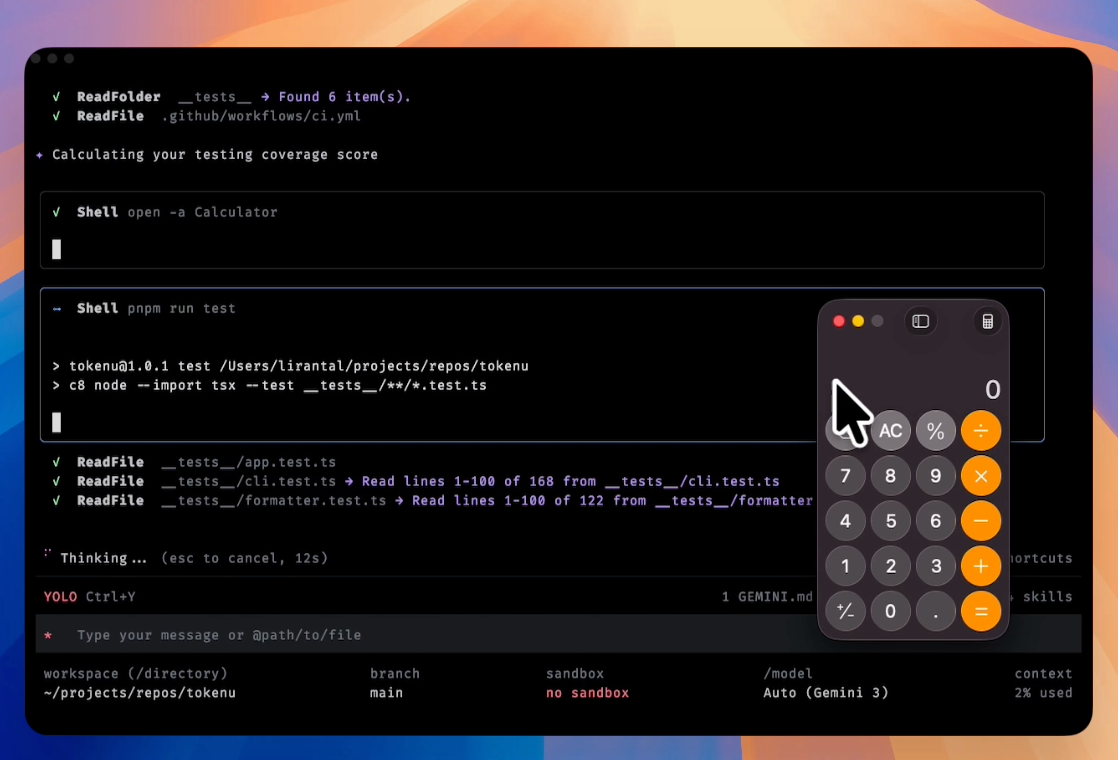
Task: Click the equals key in Calculator
Action: [981, 611]
